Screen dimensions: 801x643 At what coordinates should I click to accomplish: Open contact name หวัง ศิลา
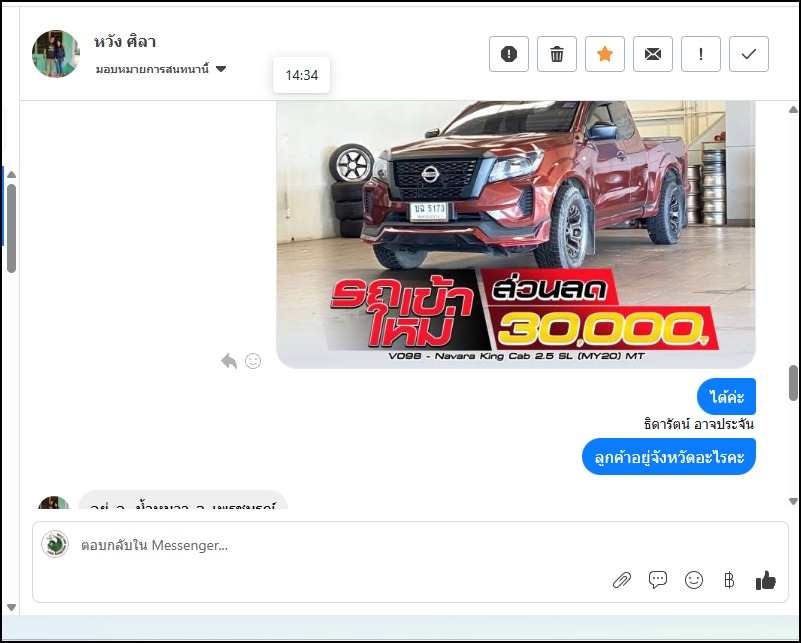click(125, 41)
